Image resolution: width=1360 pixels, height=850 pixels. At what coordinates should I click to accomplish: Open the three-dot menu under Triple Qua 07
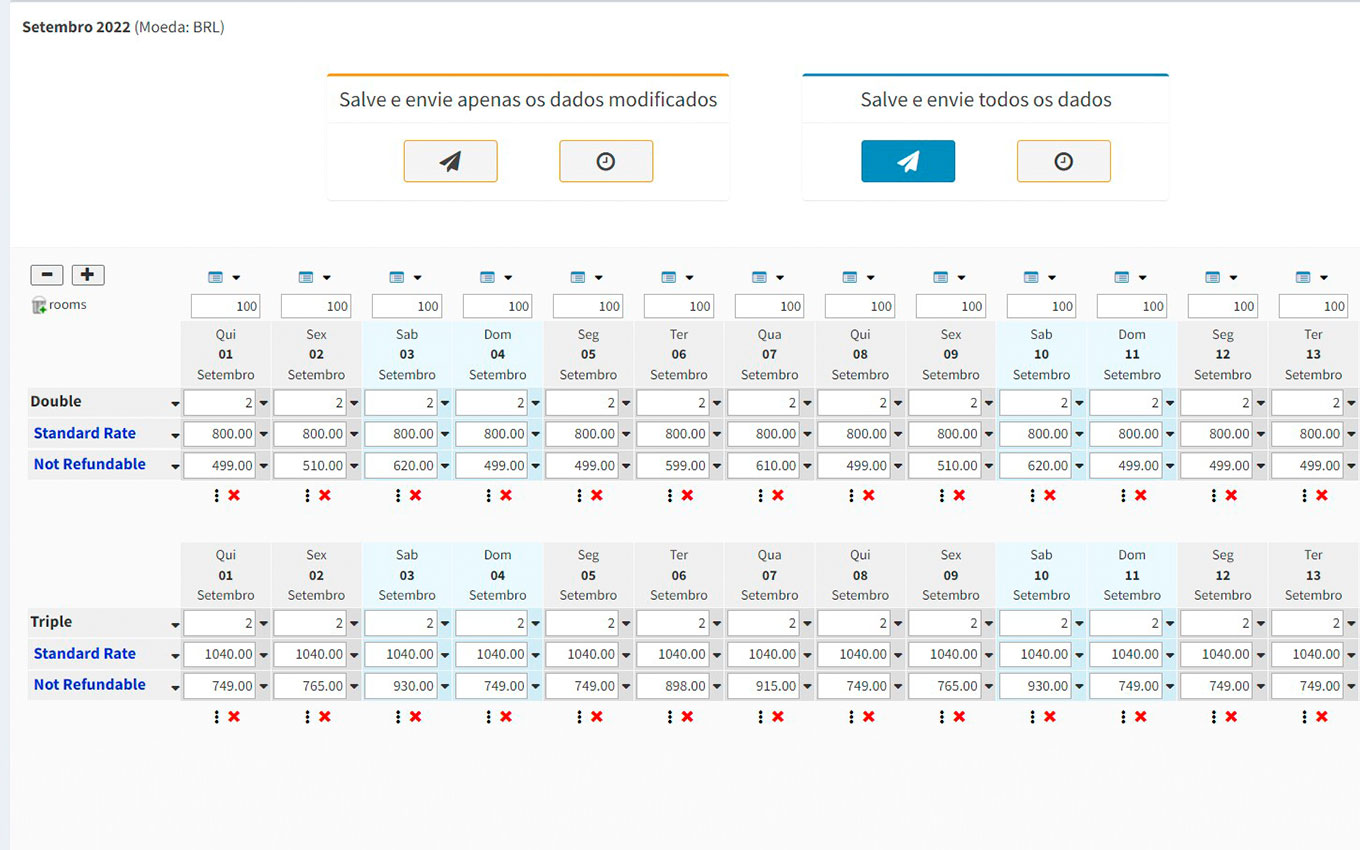pyautogui.click(x=761, y=716)
